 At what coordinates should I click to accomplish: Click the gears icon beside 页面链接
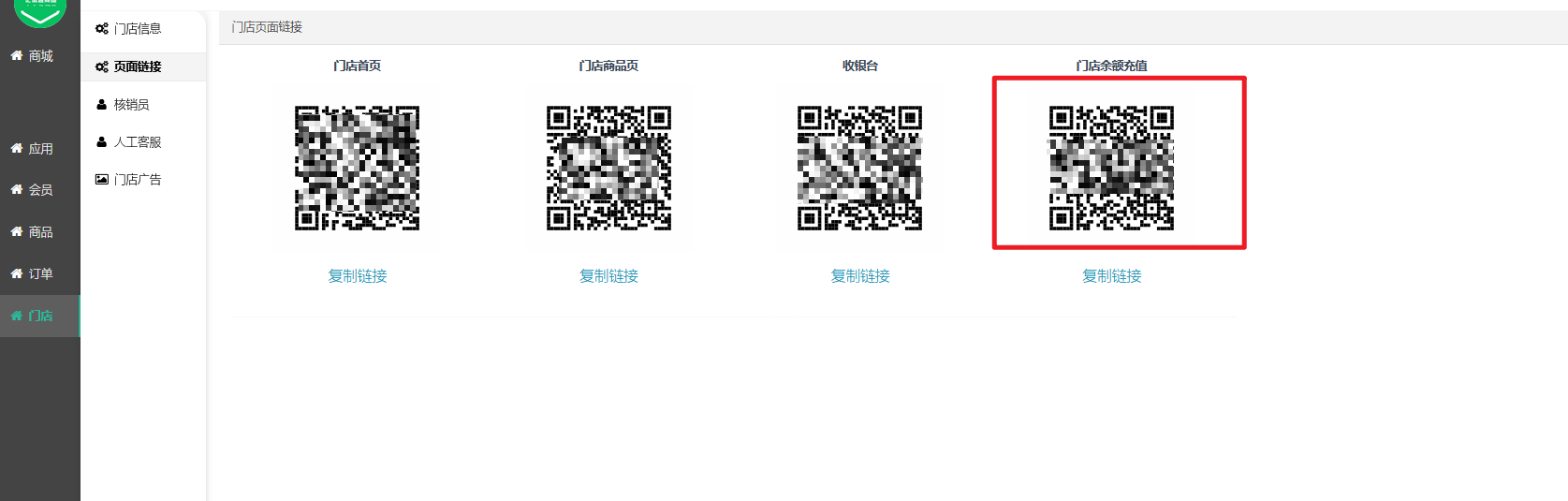click(102, 66)
